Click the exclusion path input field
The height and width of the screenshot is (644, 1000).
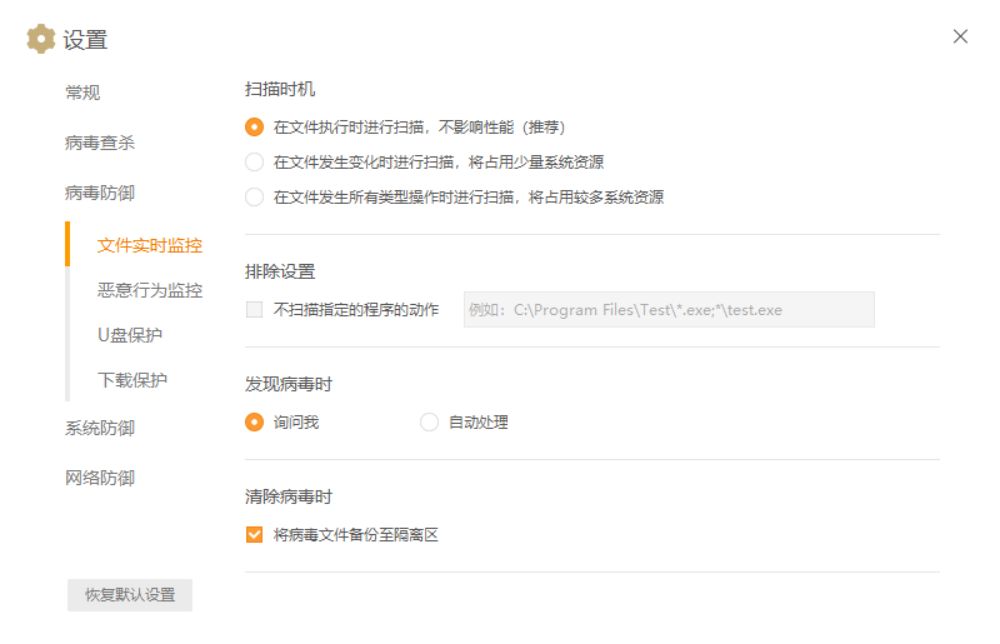click(x=669, y=310)
